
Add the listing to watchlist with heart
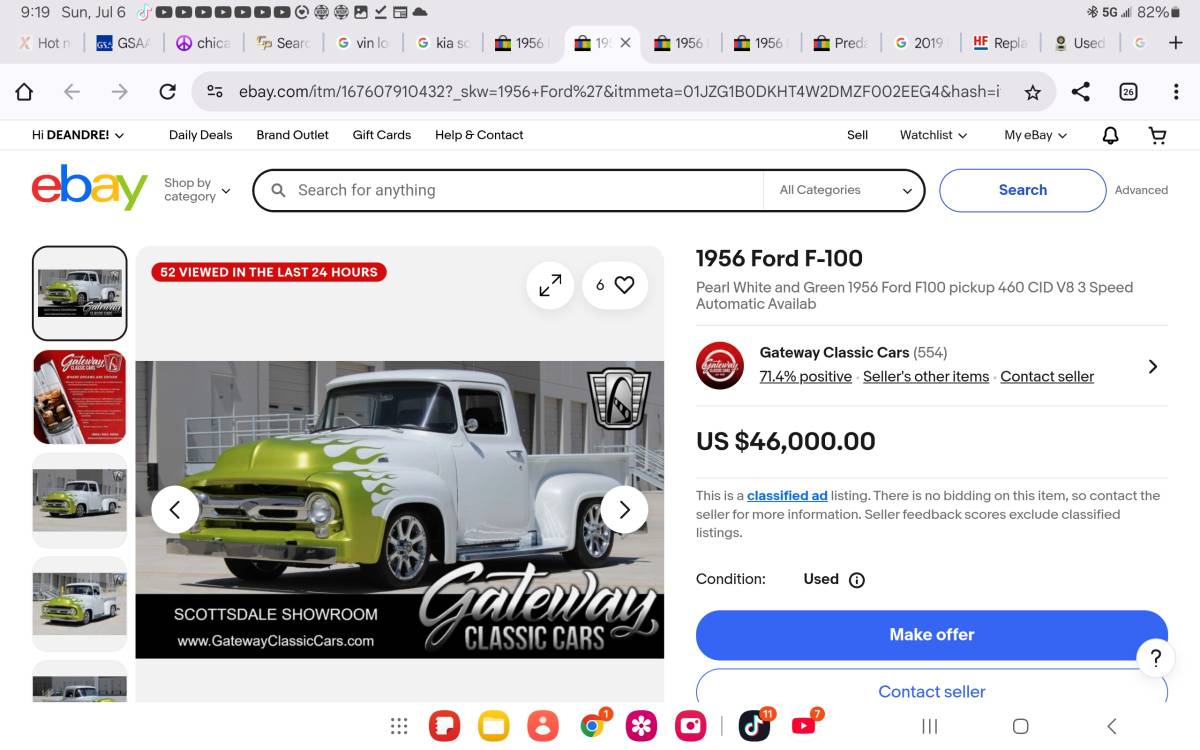(x=615, y=285)
